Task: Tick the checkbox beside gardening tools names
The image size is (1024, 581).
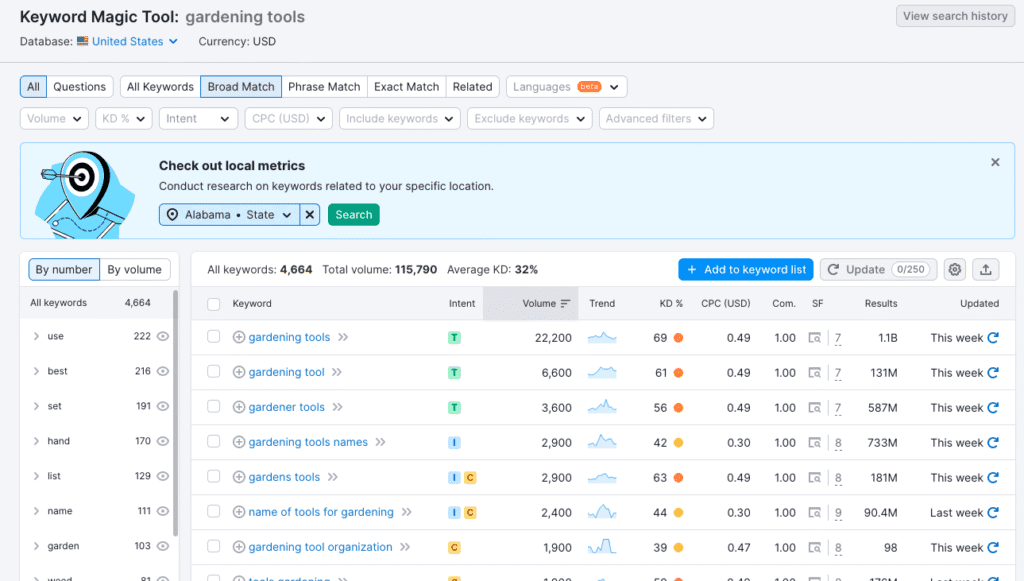Action: point(213,442)
